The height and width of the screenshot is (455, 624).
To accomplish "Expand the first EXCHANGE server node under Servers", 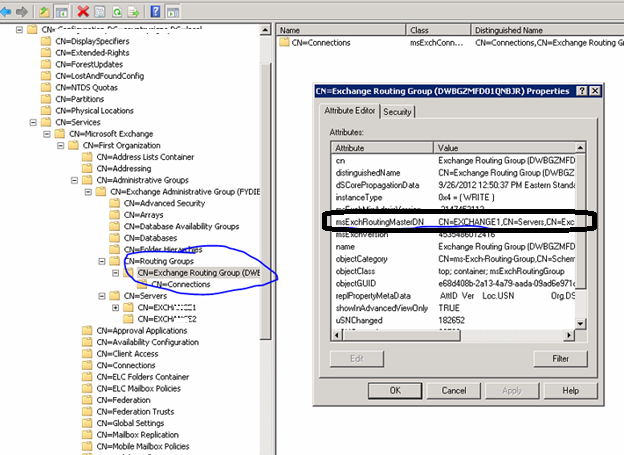I will click(115, 307).
